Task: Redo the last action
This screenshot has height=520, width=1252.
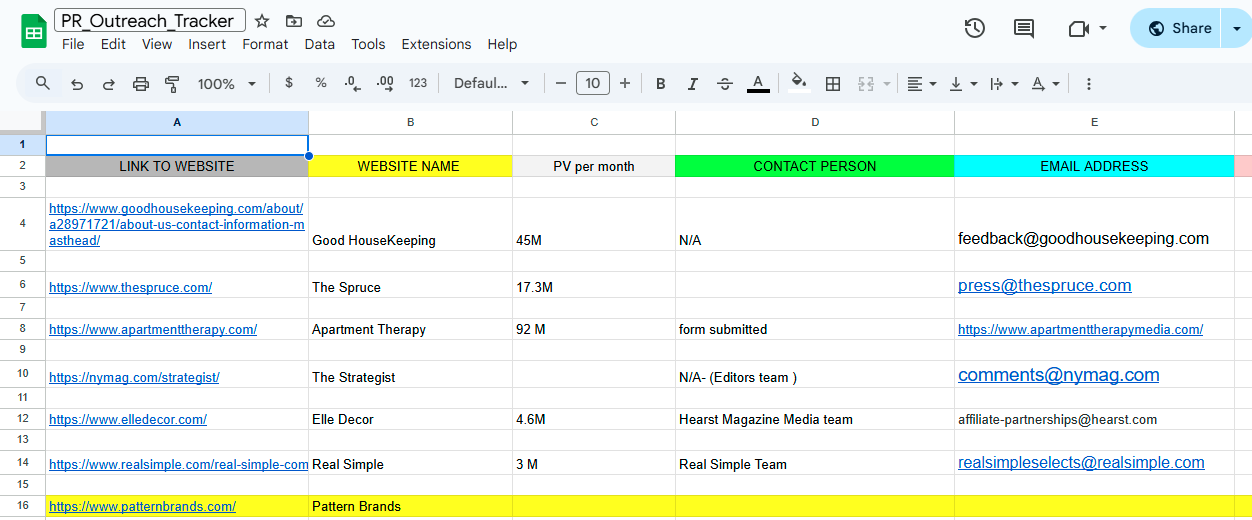Action: pos(109,84)
